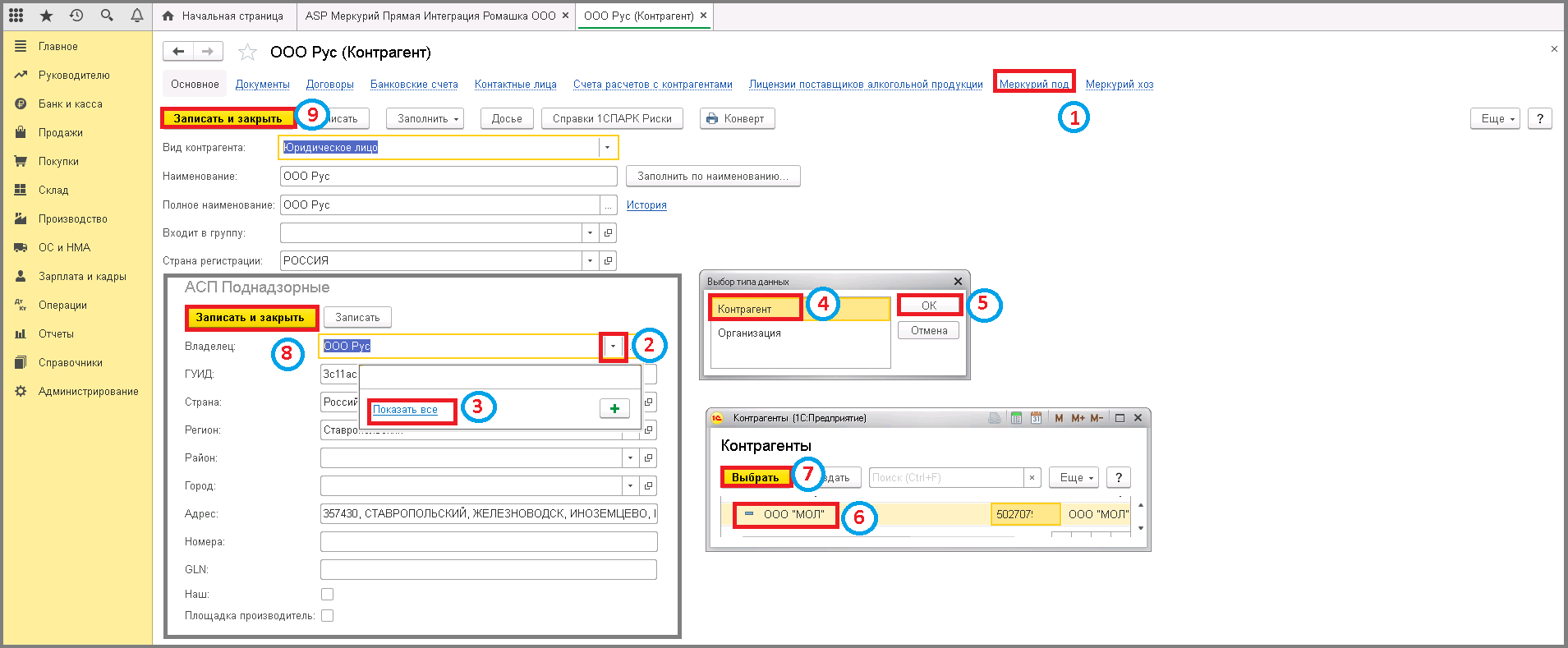This screenshot has height=648, width=1568.
Task: Open the calculator icon in Контрагенты window
Action: coord(1016,418)
